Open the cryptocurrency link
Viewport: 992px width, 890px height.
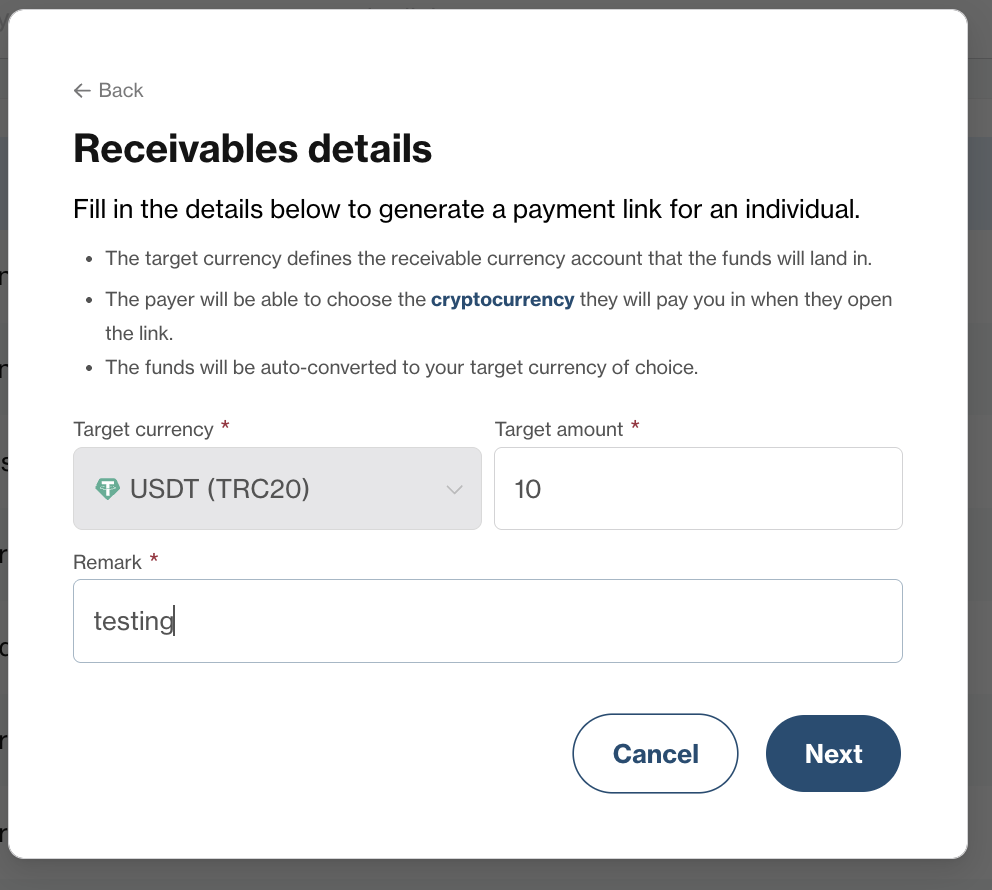point(502,299)
